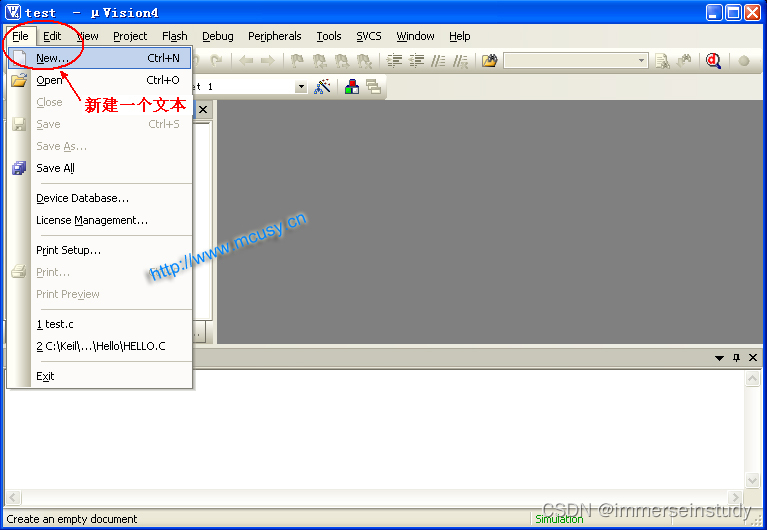This screenshot has width=767, height=530.
Task: Reopen recent file 1 test.c
Action: [100, 324]
